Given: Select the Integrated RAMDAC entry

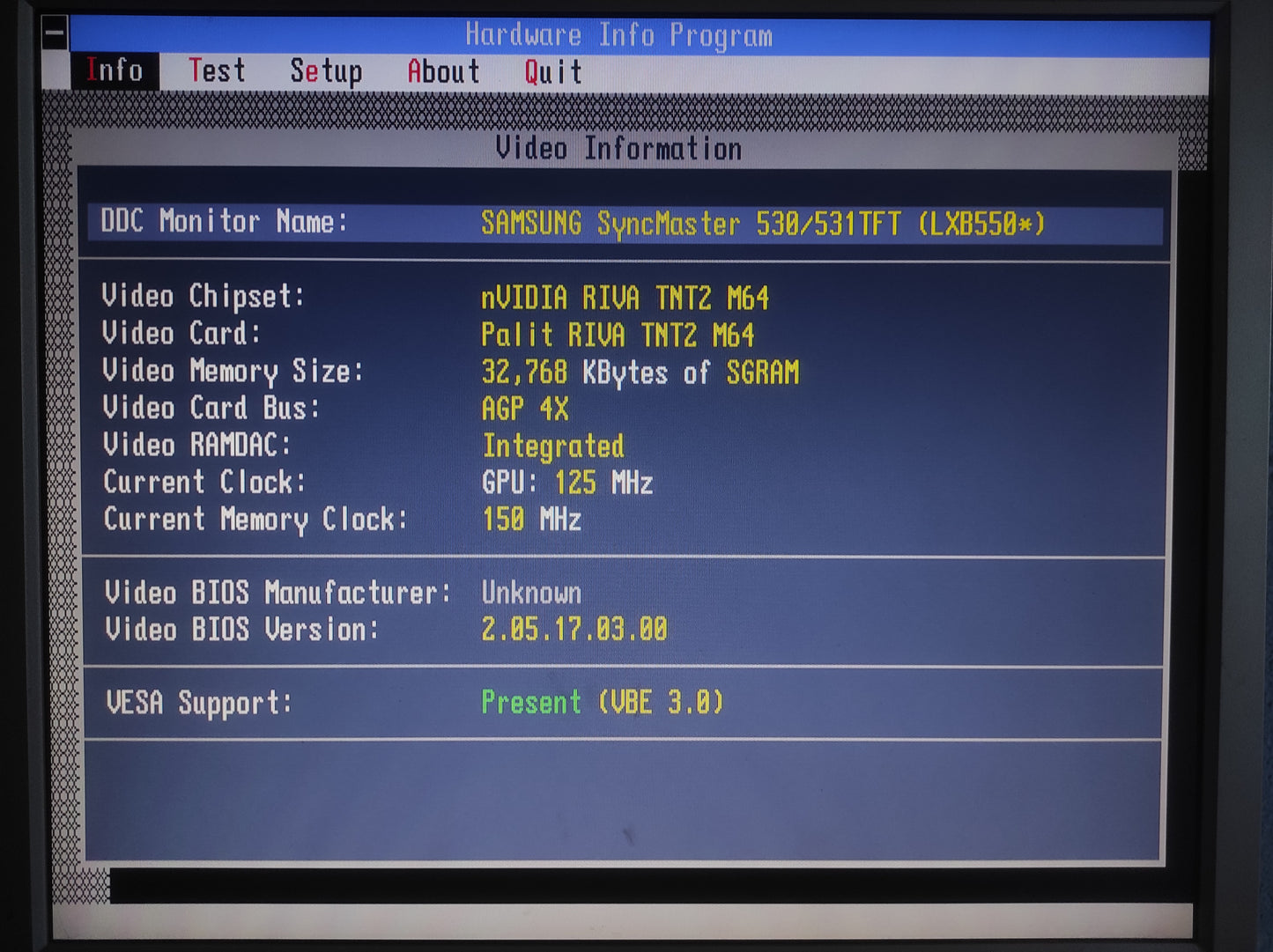Looking at the screenshot, I should click(552, 446).
